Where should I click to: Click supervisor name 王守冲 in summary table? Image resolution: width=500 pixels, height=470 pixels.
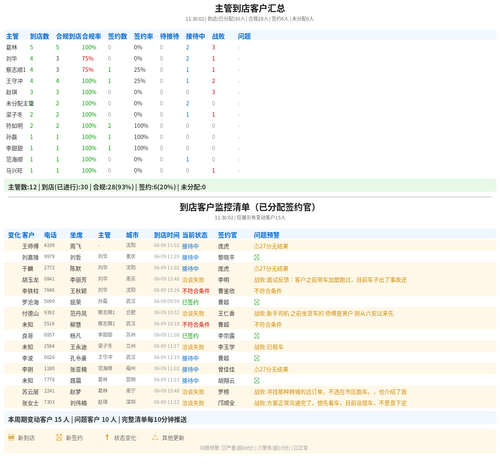15,81
